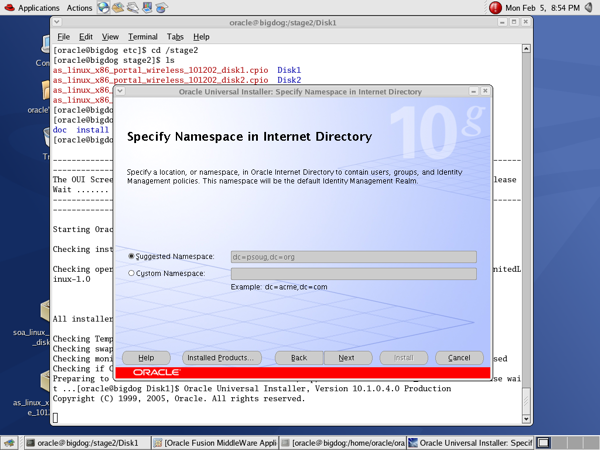This screenshot has width=600, height=450.
Task: Open the terminal Help menu
Action: tap(201, 37)
